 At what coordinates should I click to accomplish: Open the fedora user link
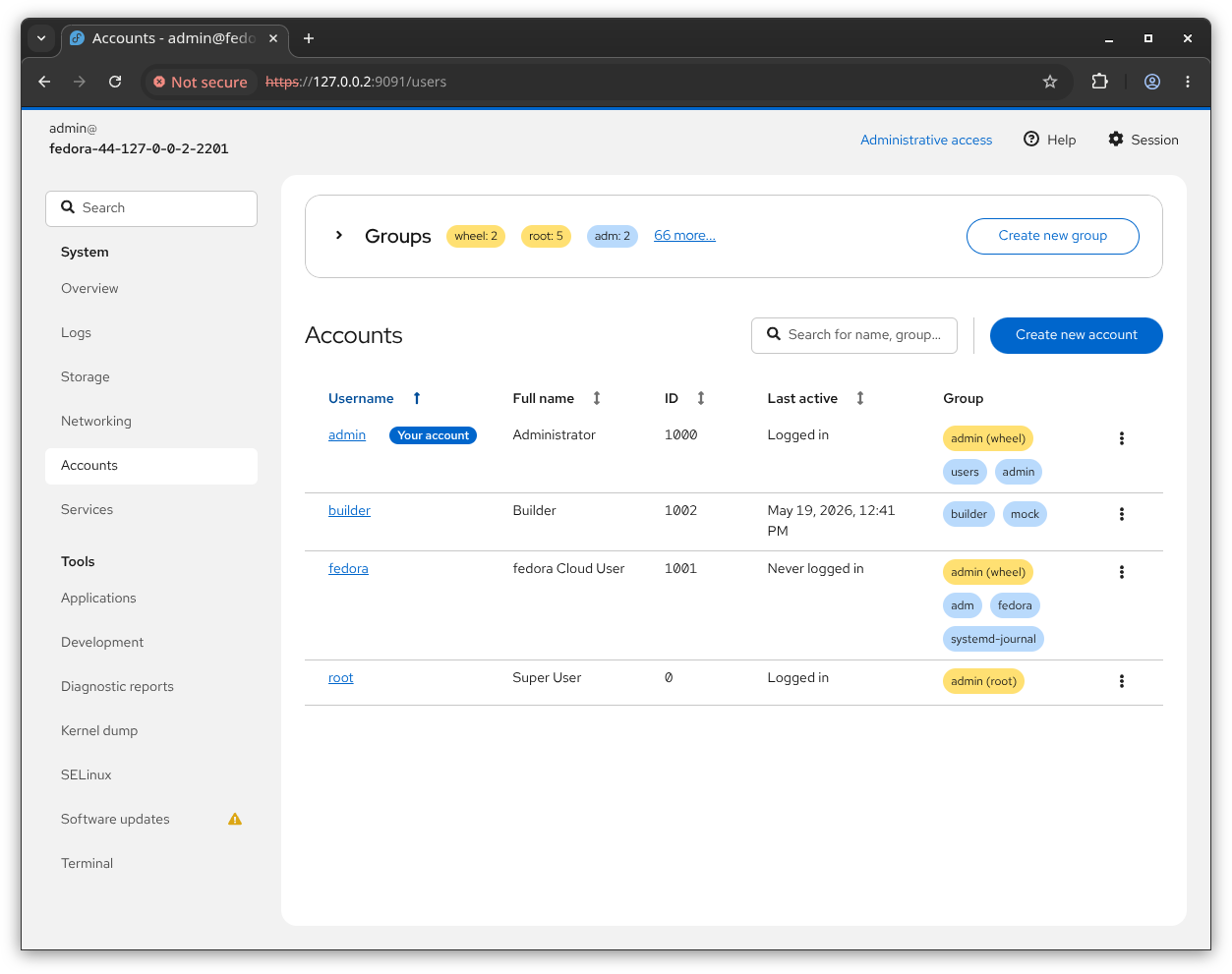[x=348, y=569]
